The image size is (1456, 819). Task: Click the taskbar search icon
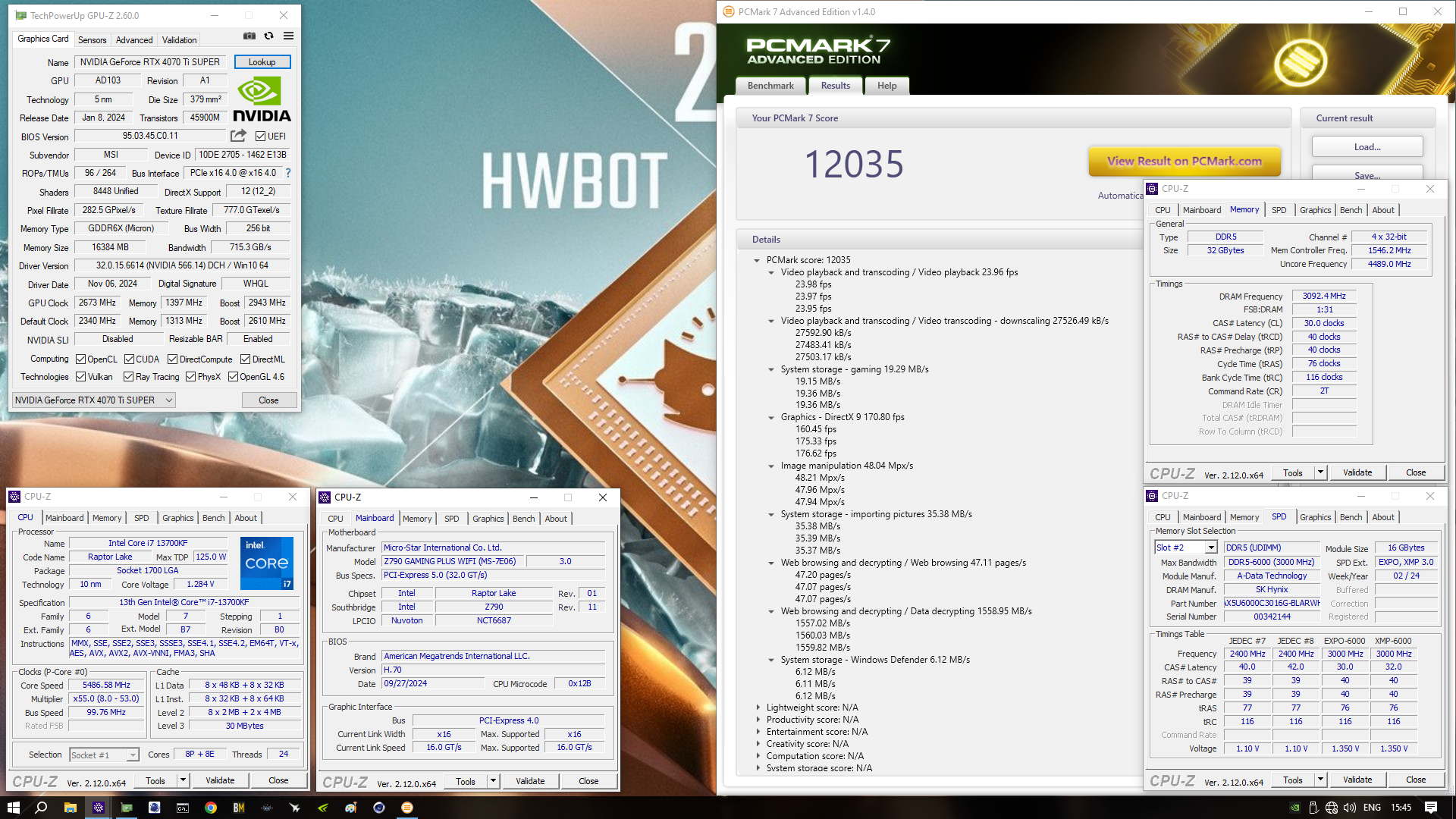41,808
